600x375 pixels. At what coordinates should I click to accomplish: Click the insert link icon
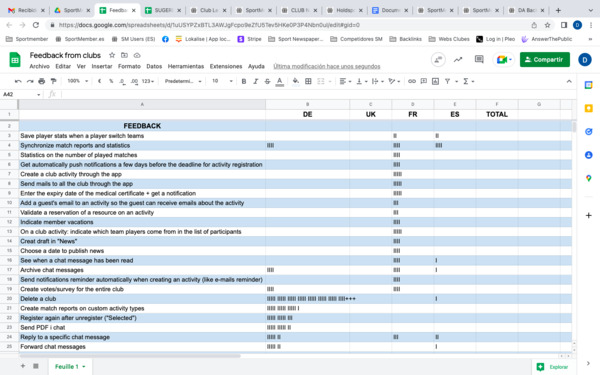click(x=412, y=81)
